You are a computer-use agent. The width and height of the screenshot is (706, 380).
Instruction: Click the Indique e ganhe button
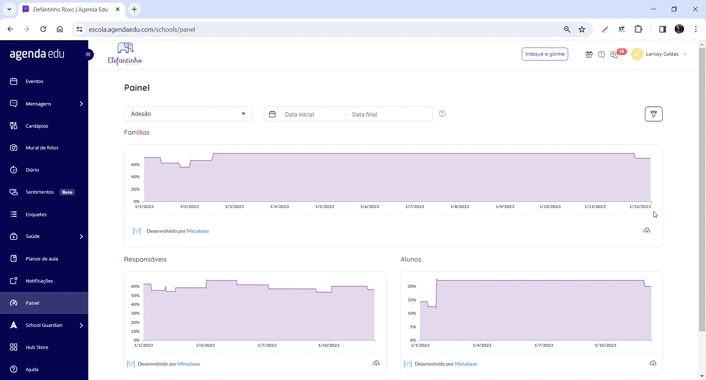(545, 54)
